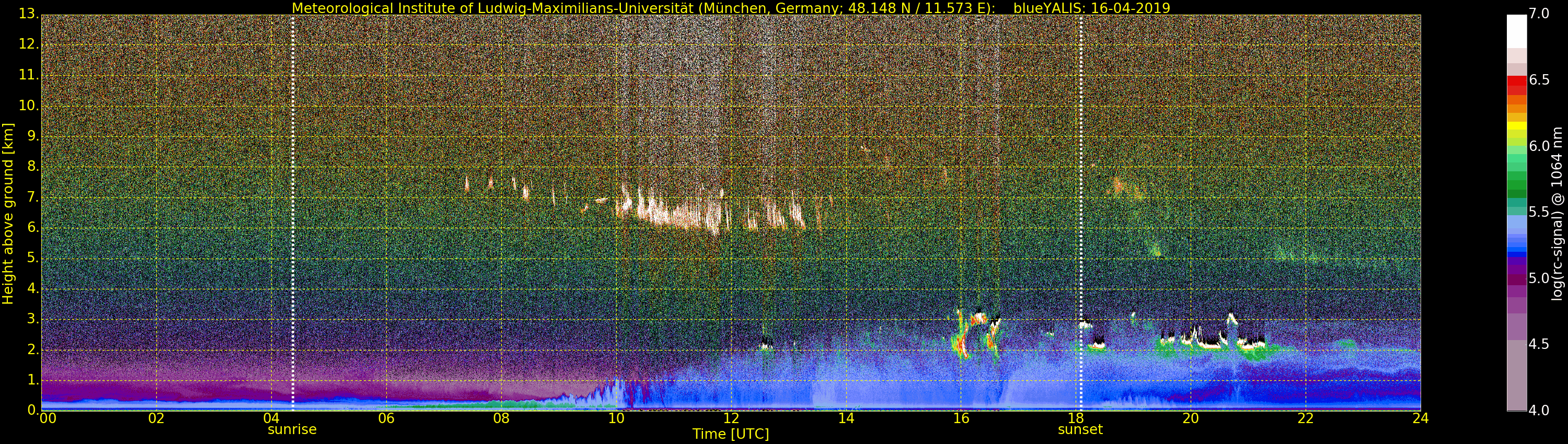
Task: Click time axis tick label '04'
Action: (271, 418)
